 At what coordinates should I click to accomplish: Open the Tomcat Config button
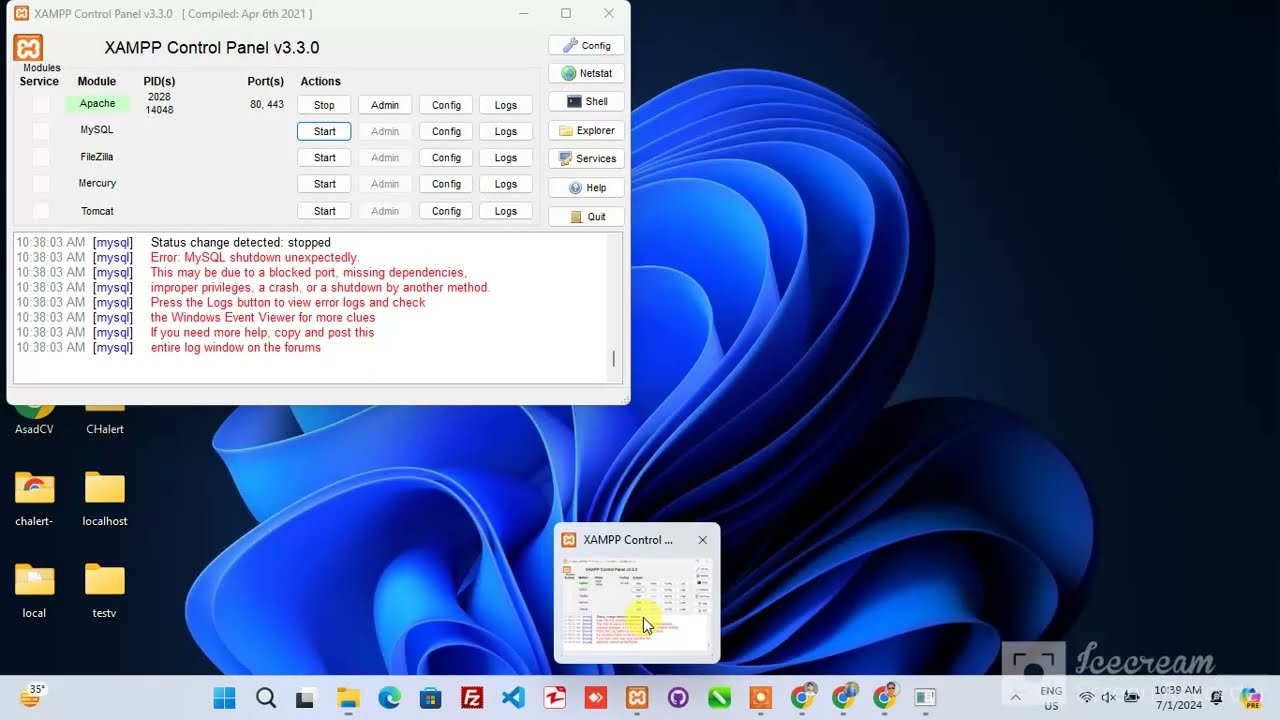pyautogui.click(x=446, y=211)
